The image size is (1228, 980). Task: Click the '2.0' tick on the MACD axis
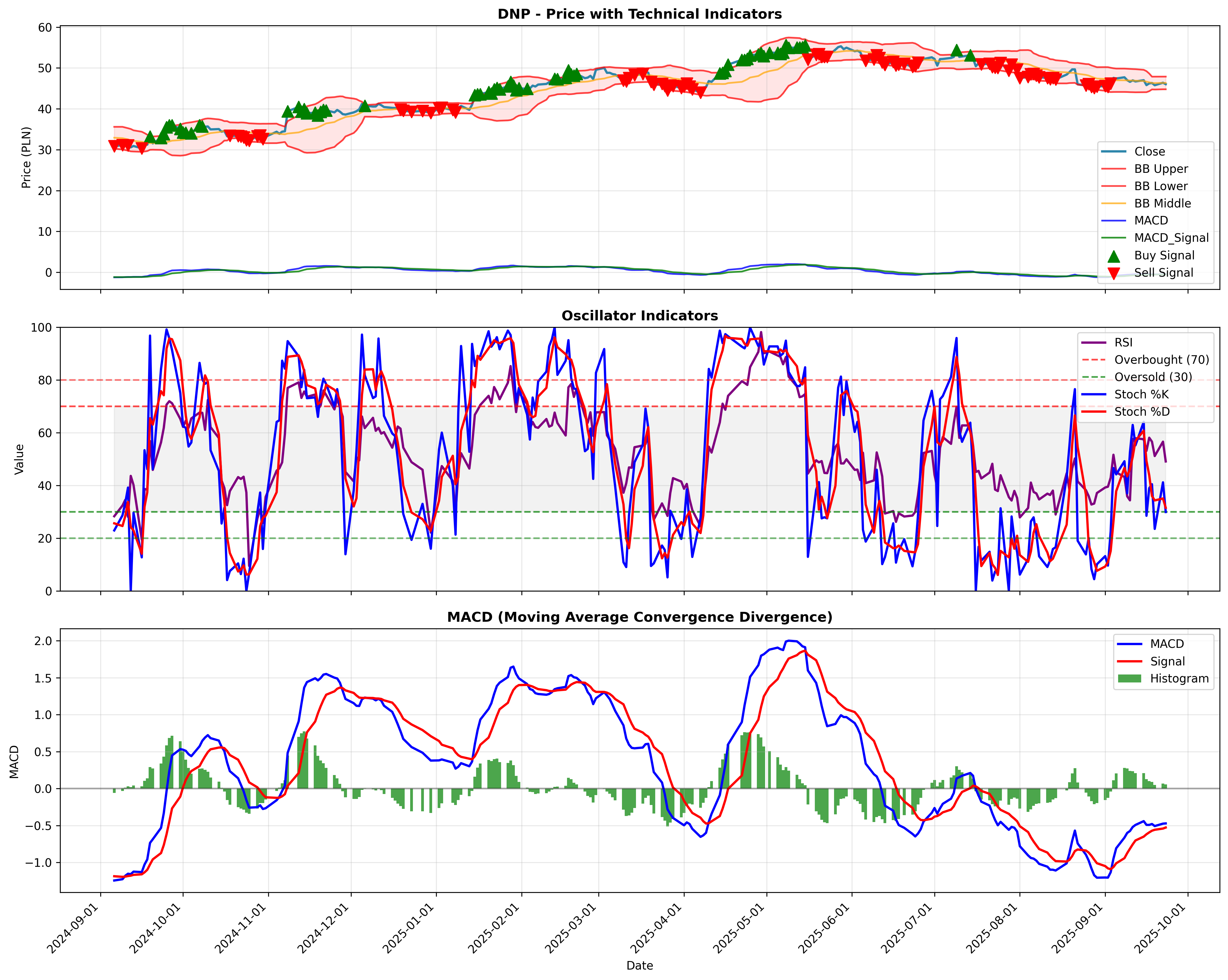(x=43, y=641)
